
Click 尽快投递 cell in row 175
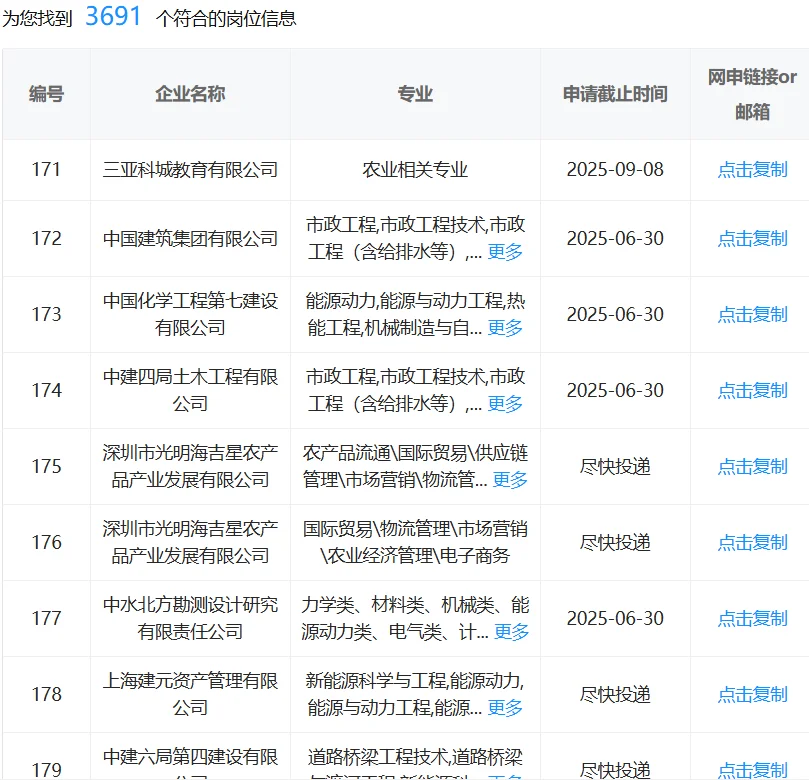tap(615, 466)
